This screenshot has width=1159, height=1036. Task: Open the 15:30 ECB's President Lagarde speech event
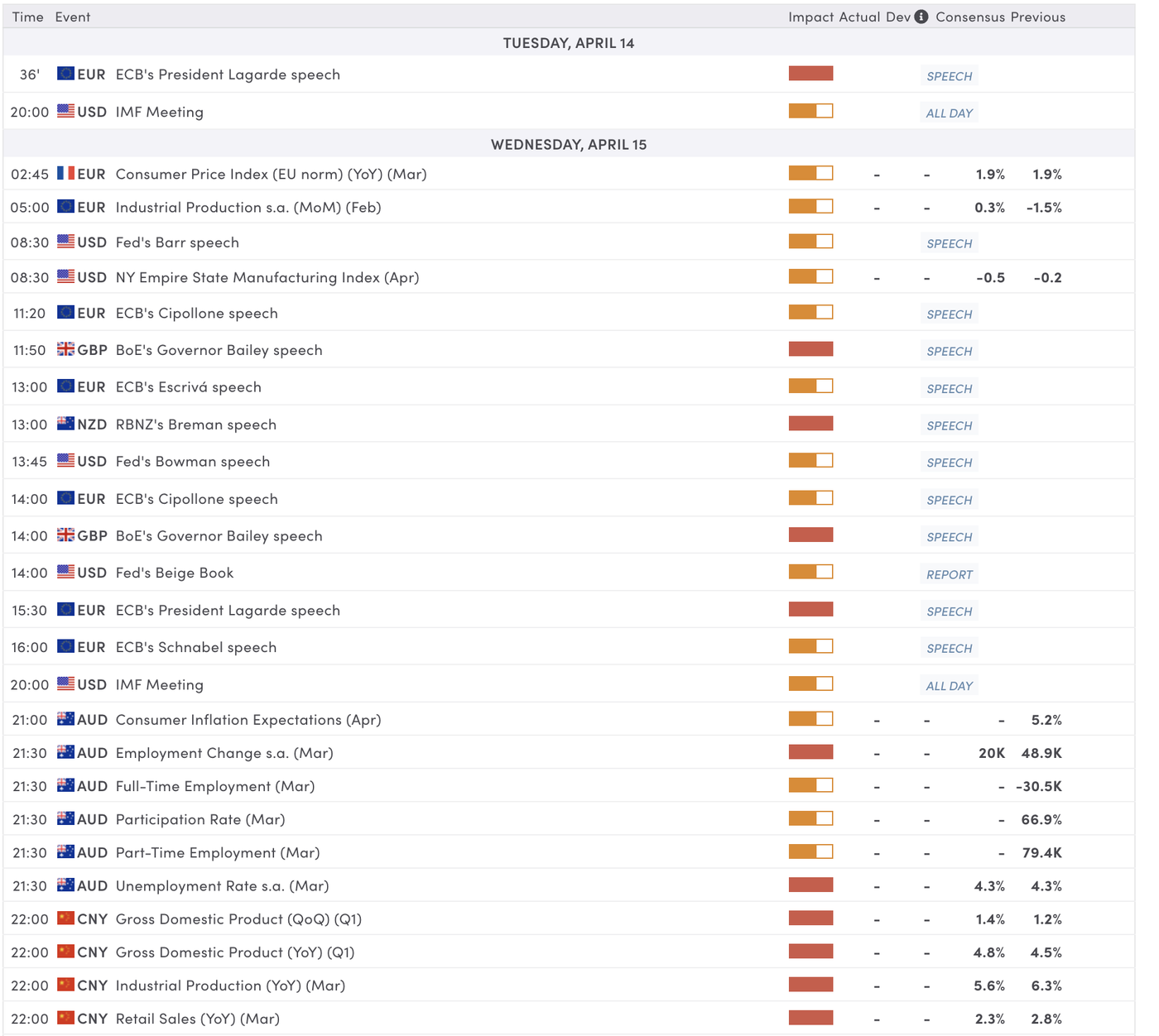click(228, 610)
